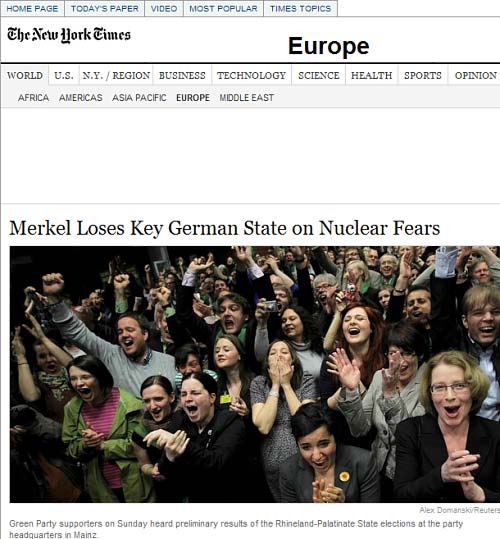Open MOST POPULAR tab

(223, 9)
